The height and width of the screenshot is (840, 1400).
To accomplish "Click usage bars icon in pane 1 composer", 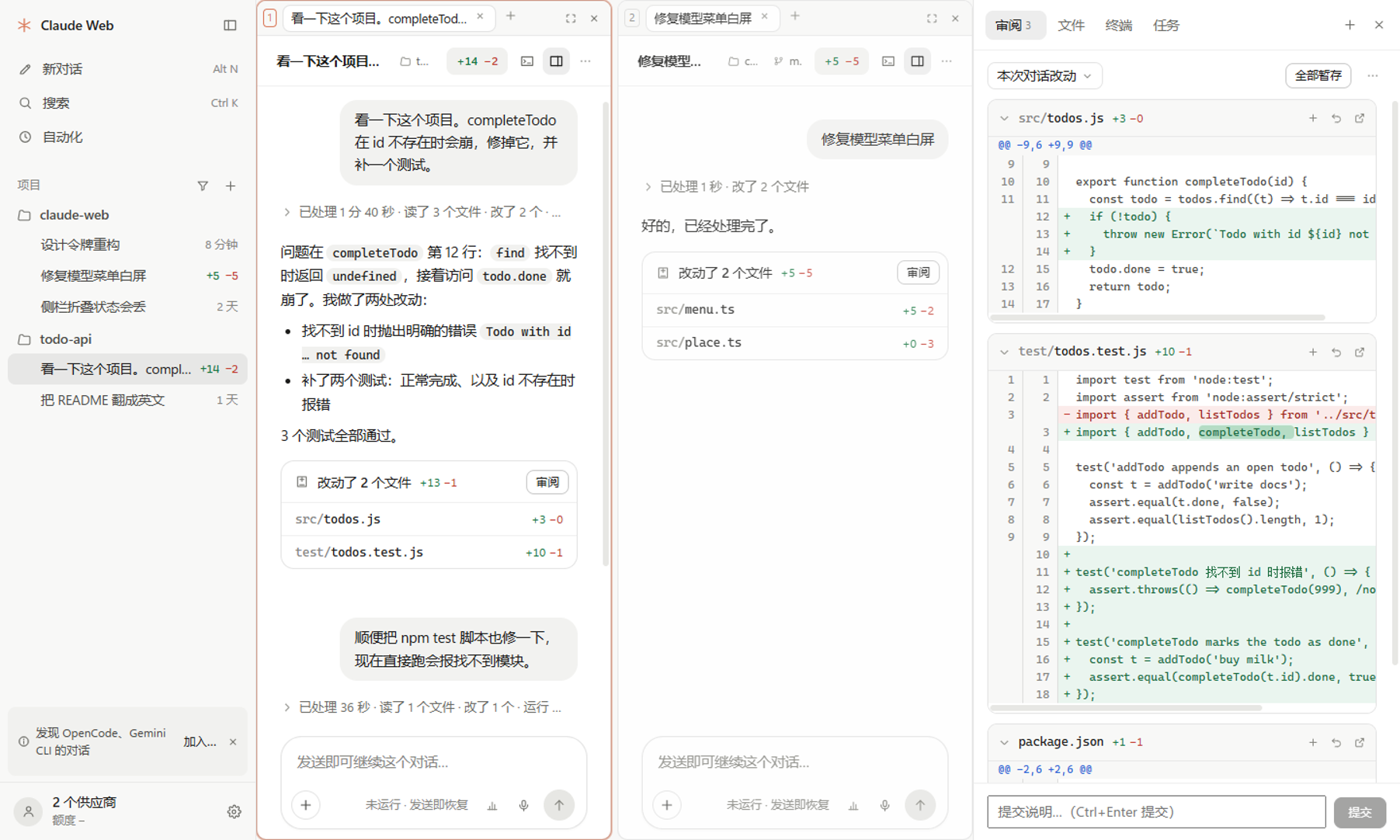I will click(492, 805).
